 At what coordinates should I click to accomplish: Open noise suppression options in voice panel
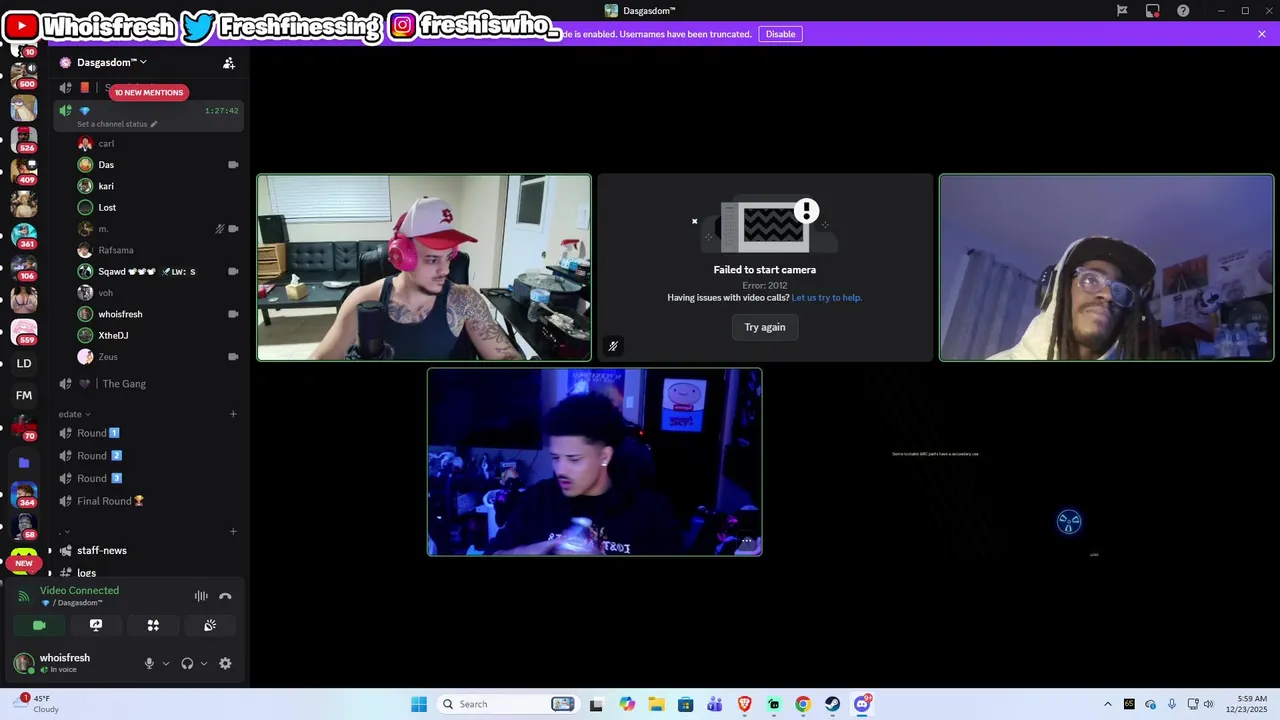click(x=201, y=596)
